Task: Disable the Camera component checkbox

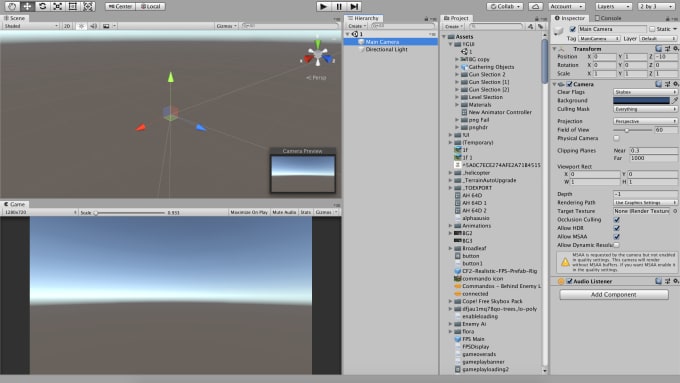Action: tap(569, 84)
